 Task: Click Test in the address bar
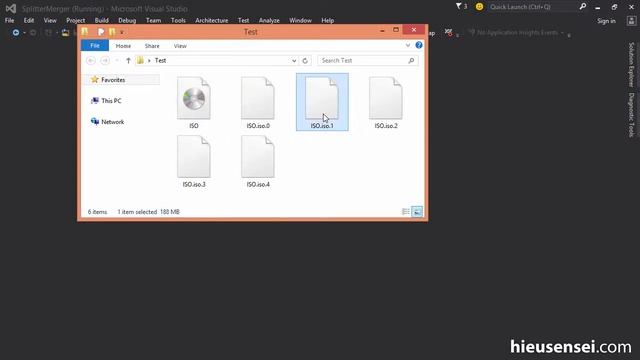[x=160, y=60]
